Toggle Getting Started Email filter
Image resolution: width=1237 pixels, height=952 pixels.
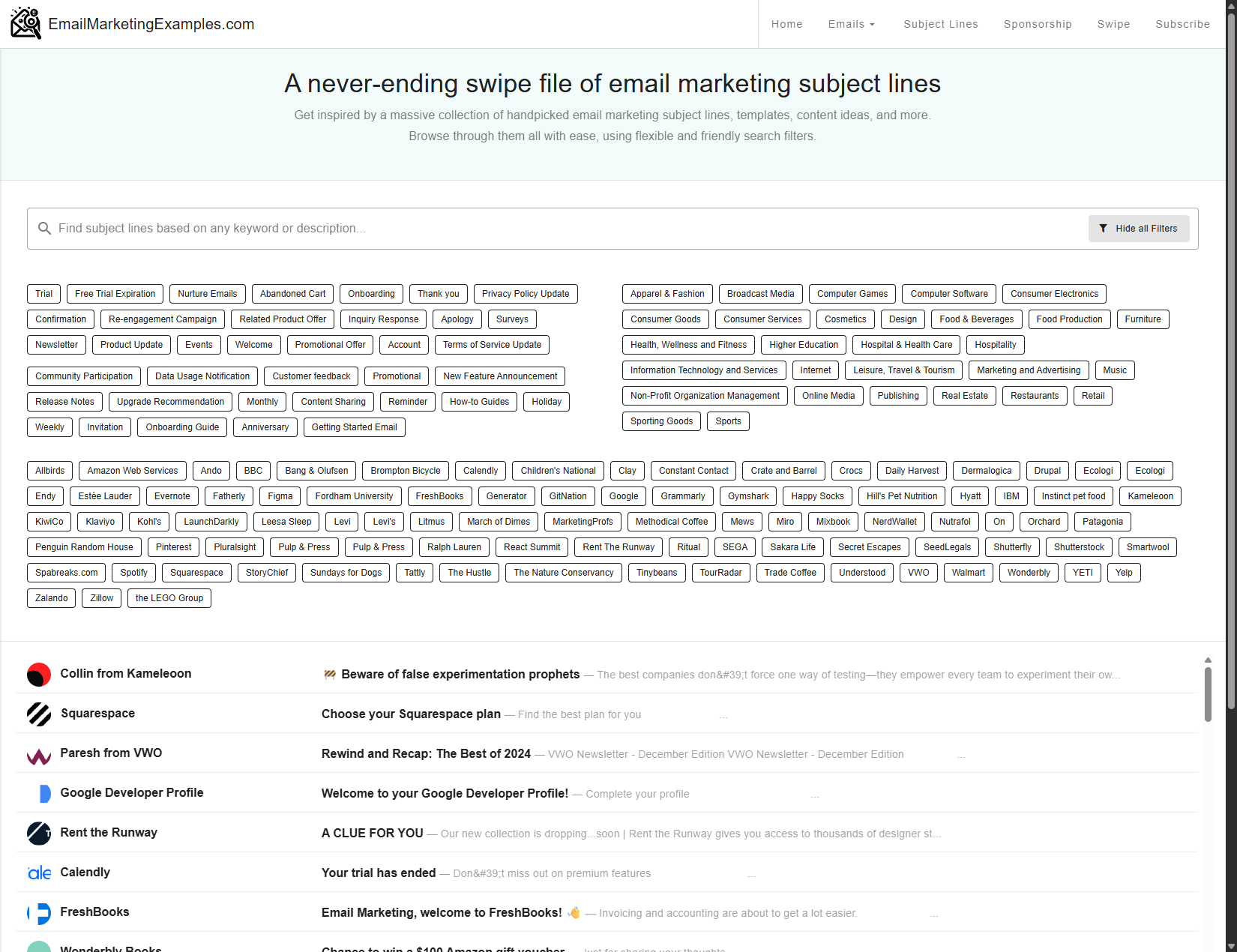[354, 427]
